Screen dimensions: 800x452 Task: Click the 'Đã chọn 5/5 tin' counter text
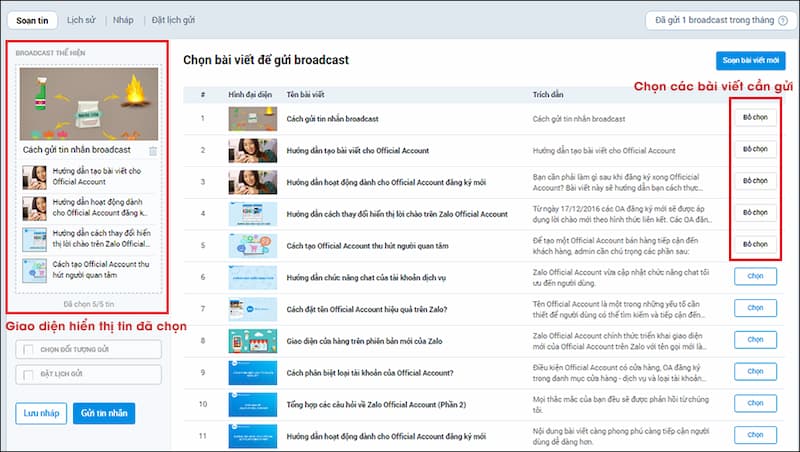click(89, 304)
